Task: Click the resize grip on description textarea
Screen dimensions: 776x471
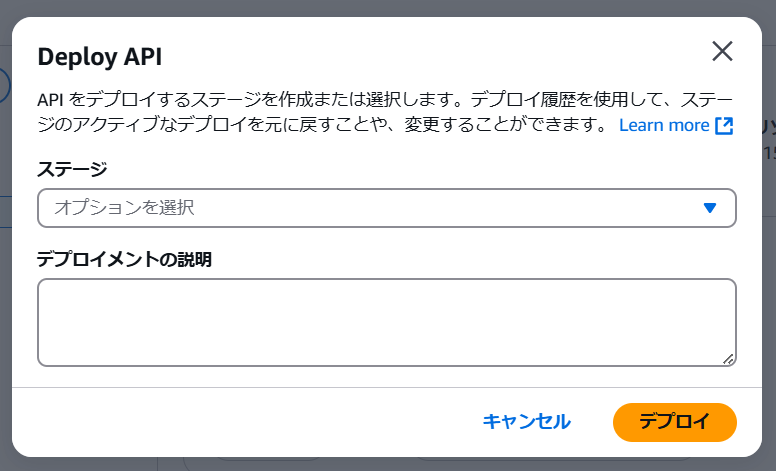Action: click(x=729, y=358)
